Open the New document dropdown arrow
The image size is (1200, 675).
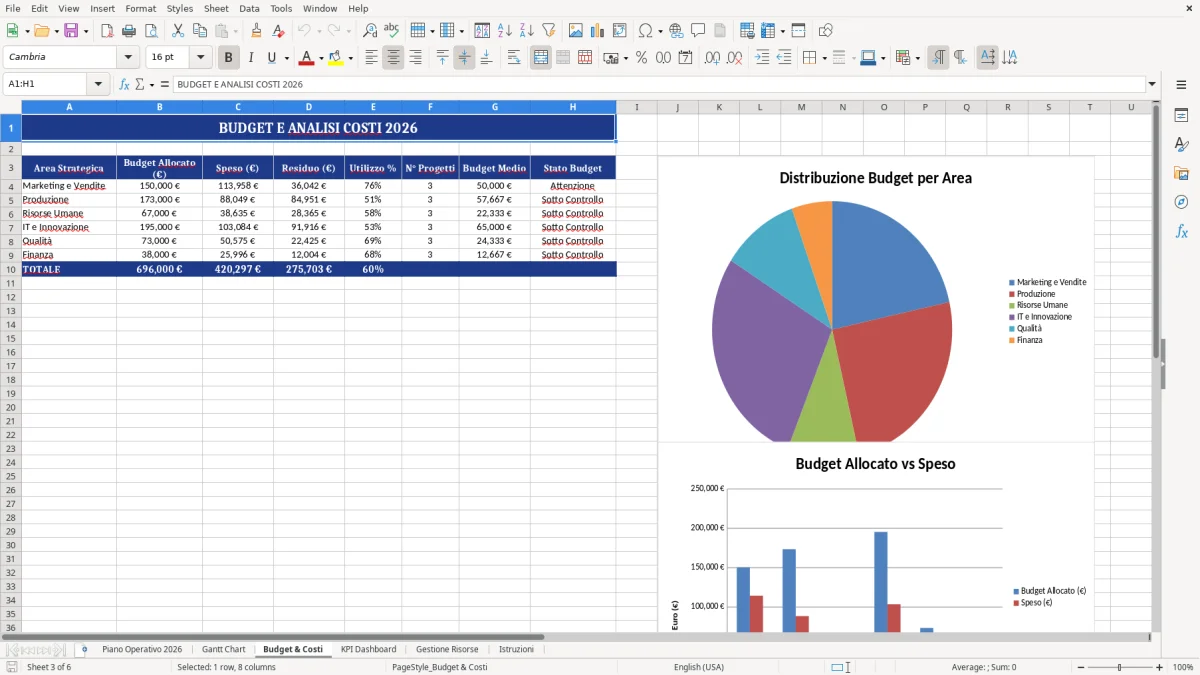click(25, 31)
